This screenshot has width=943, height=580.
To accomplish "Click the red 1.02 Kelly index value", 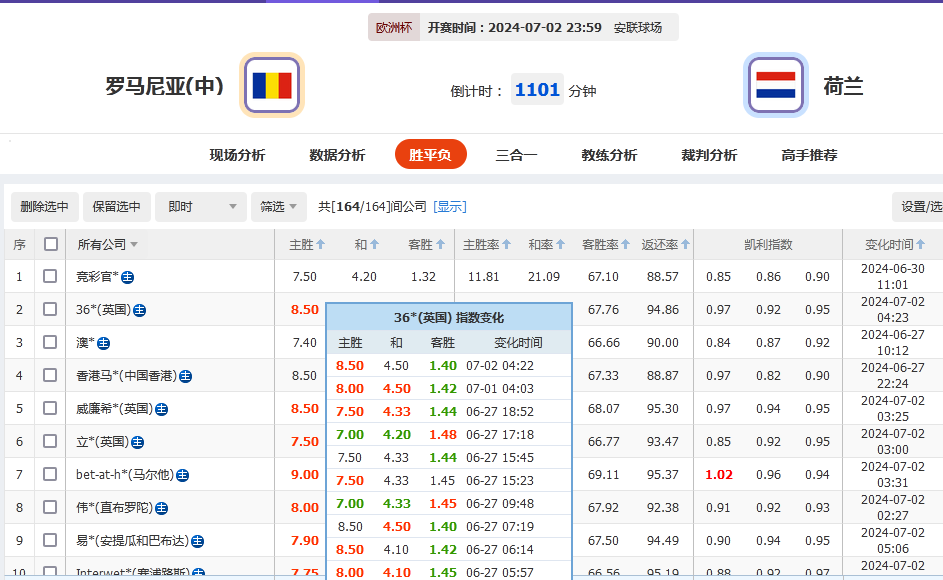I will pos(718,474).
